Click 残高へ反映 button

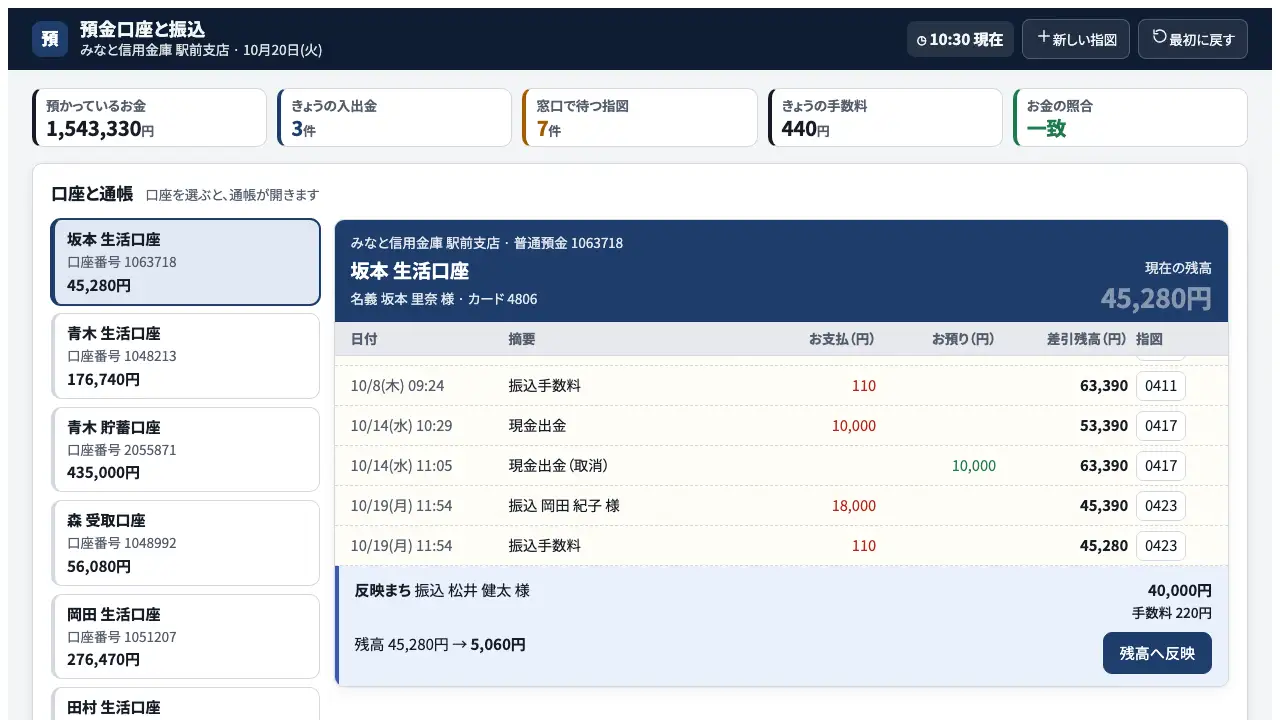(1157, 653)
